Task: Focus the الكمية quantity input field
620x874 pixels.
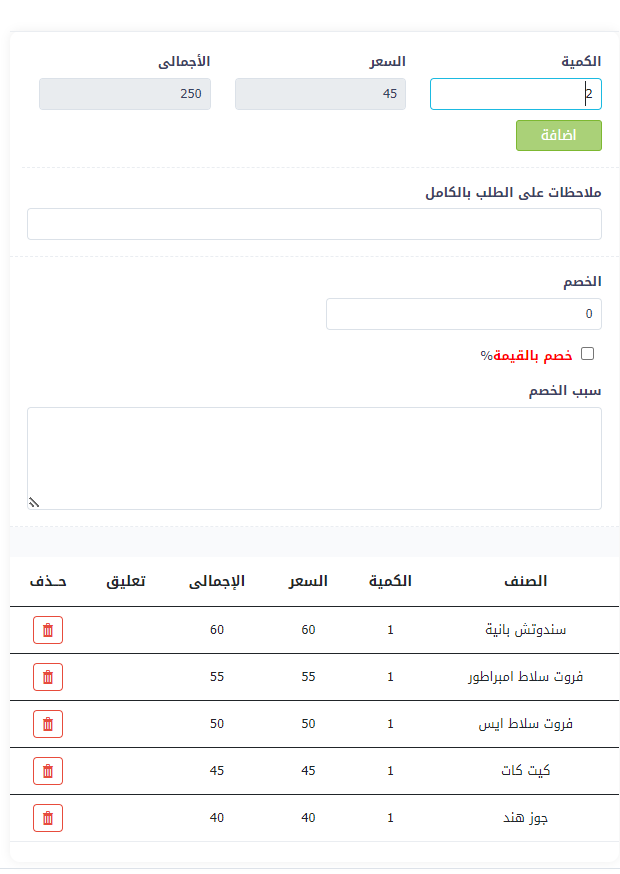Action: (x=515, y=94)
